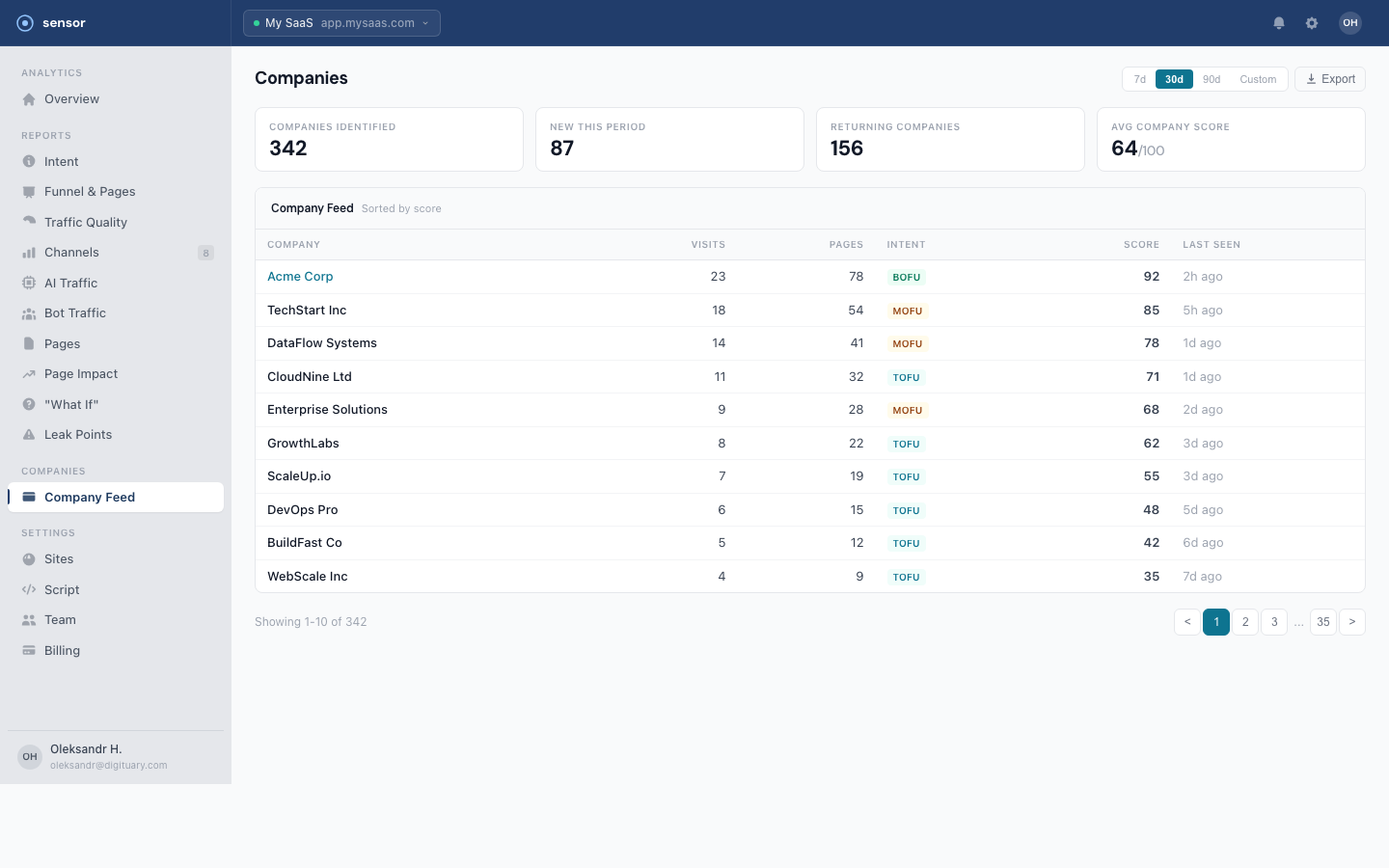Check Bot Traffic statistics
This screenshot has width=1389, height=868.
coord(74,312)
